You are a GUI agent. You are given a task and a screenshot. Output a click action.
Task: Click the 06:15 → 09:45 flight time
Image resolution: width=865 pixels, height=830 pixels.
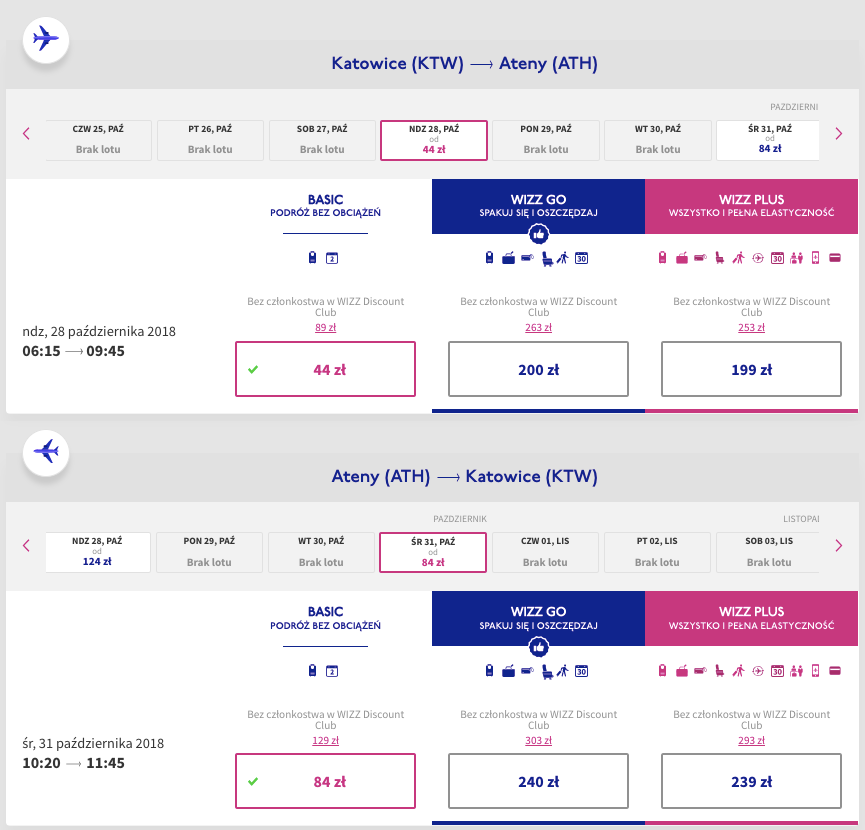[73, 351]
